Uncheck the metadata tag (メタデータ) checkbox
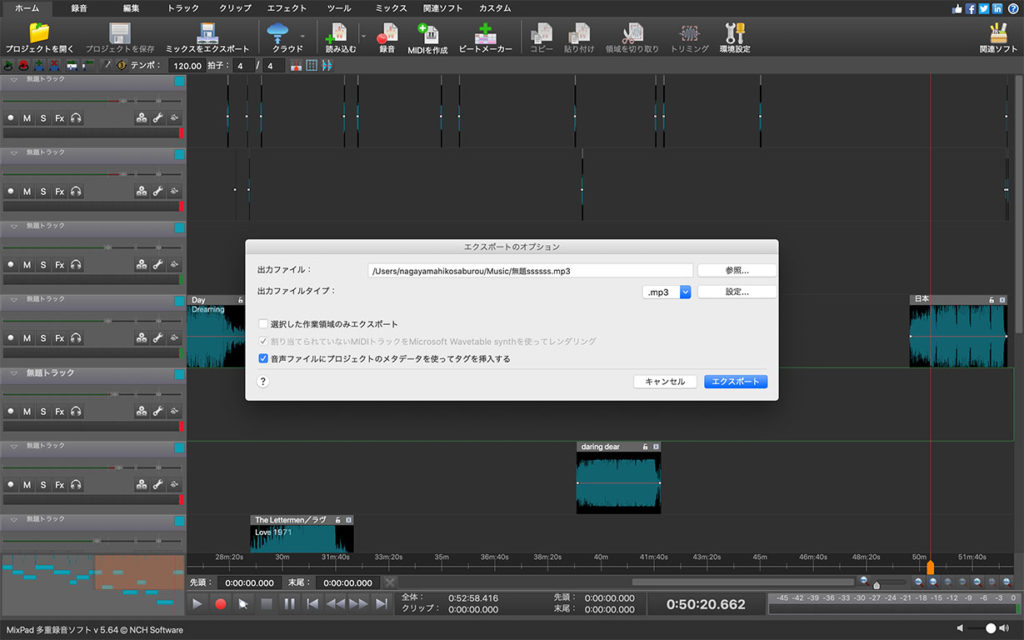The height and width of the screenshot is (640, 1024). (x=263, y=358)
